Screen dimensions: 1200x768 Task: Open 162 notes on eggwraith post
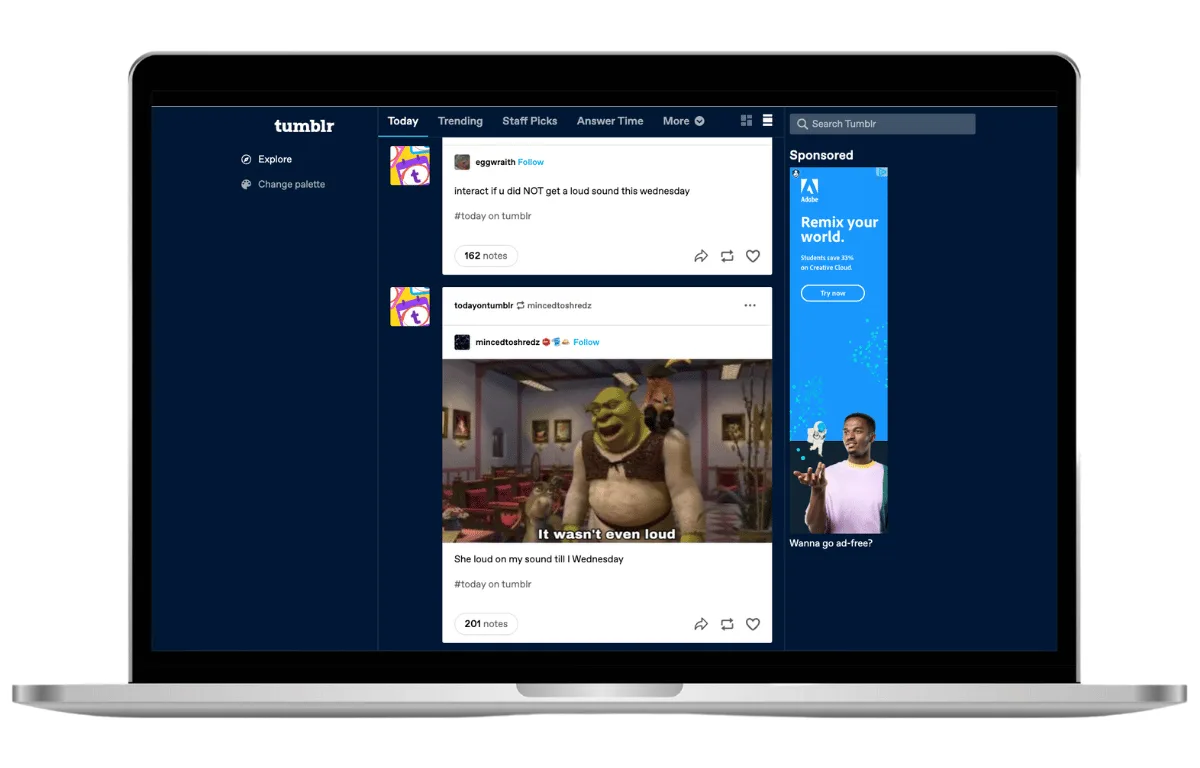(486, 256)
